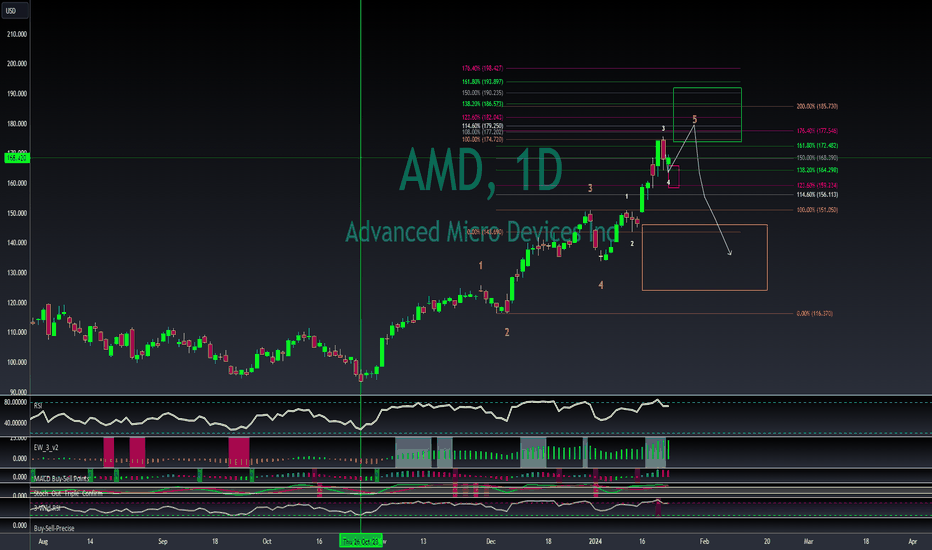
Task: Click the 110.000 price axis label
Action: (17, 332)
